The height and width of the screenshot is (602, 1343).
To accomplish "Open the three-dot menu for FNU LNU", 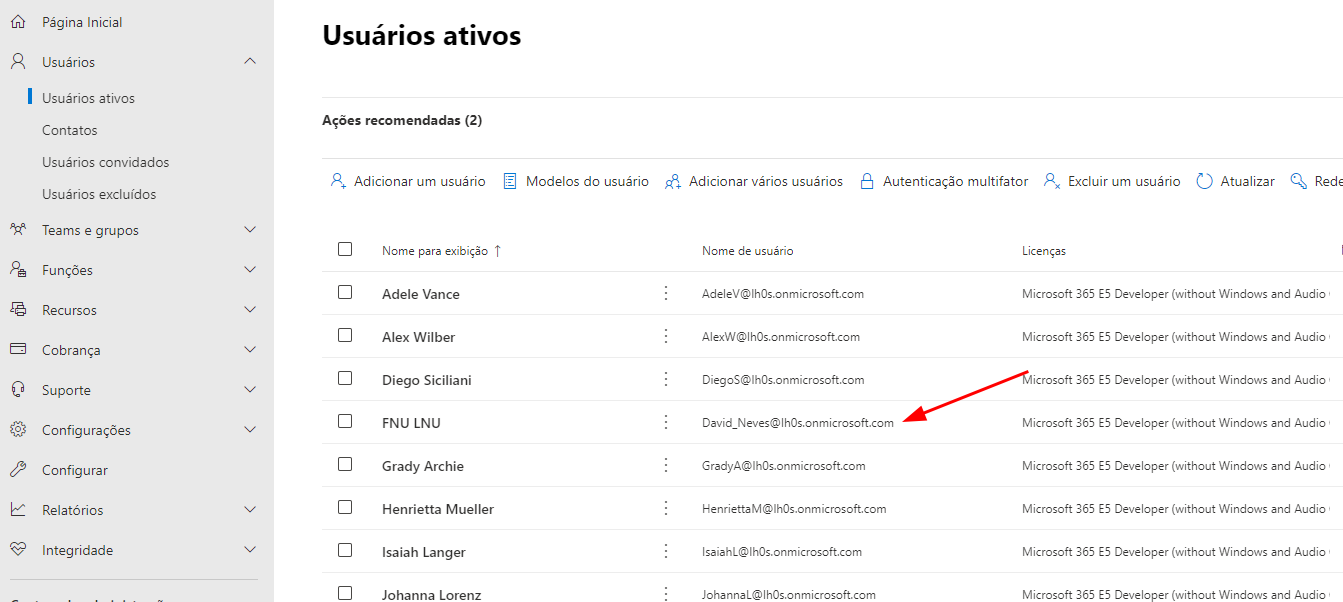I will click(x=666, y=422).
